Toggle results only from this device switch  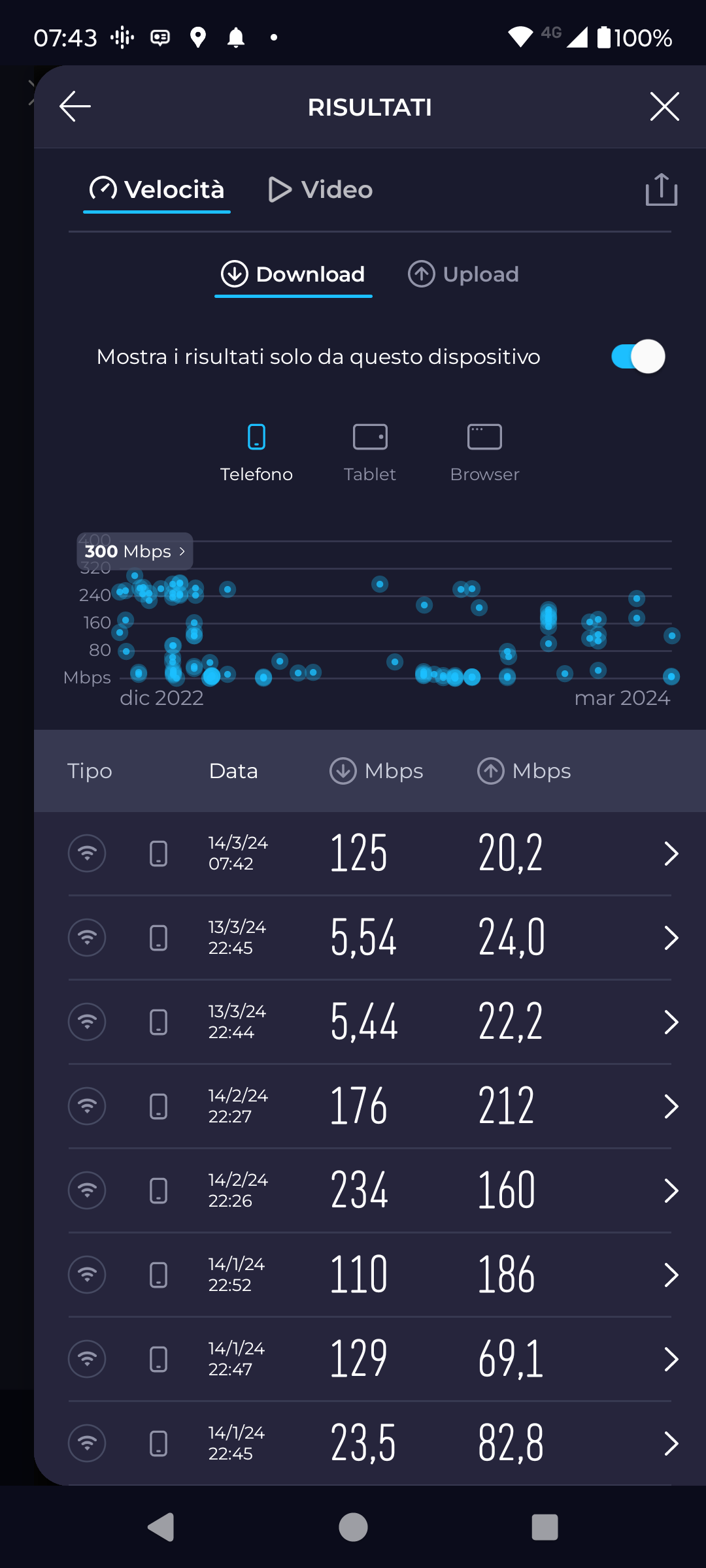pos(638,357)
